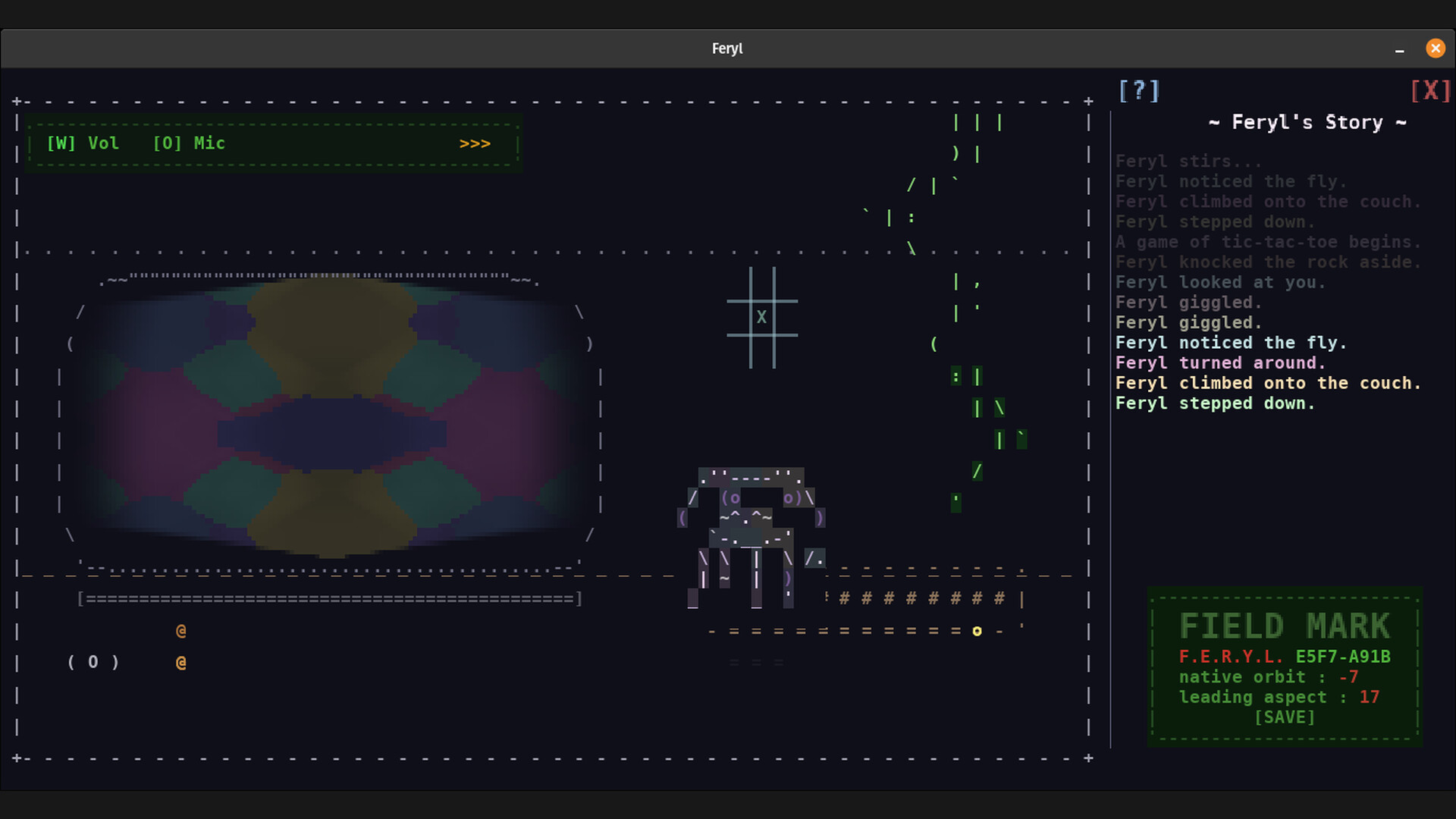Click Feryl the spider creature
Image resolution: width=1456 pixels, height=819 pixels.
[x=751, y=523]
